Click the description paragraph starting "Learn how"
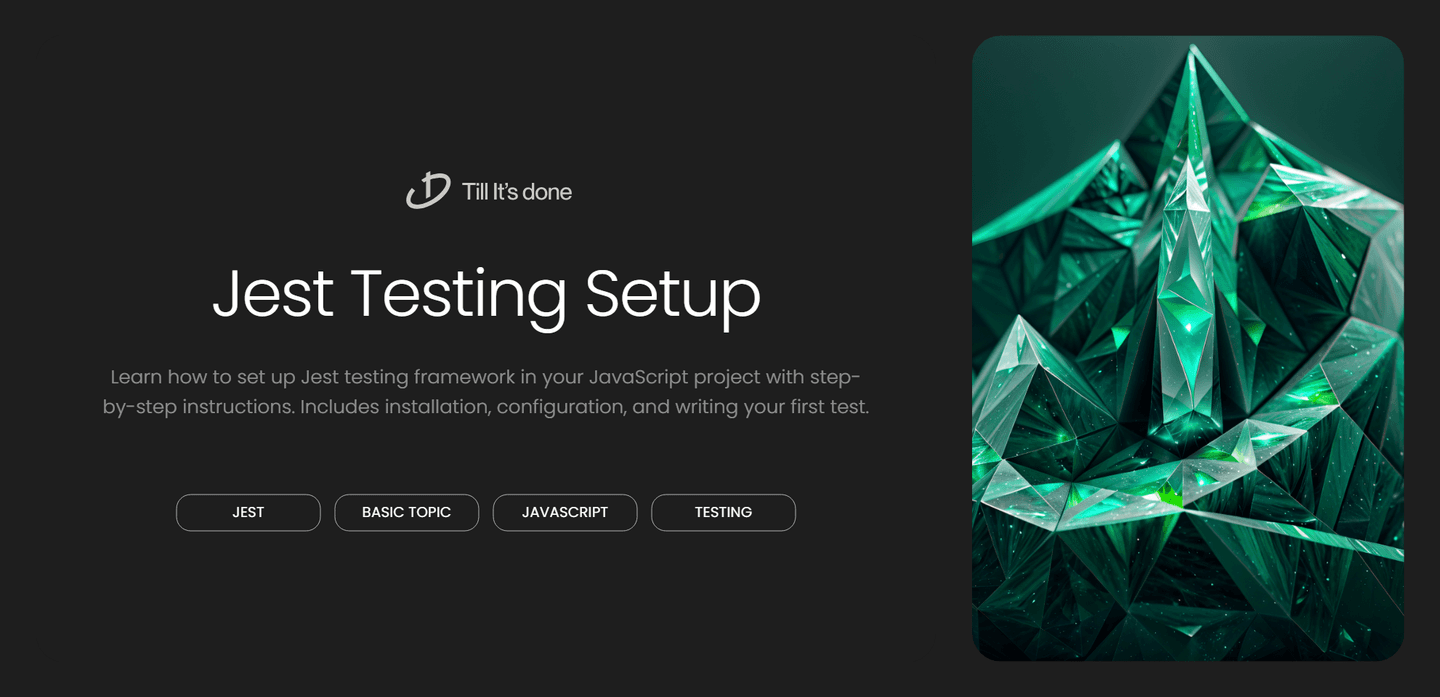Image resolution: width=1440 pixels, height=697 pixels. pos(486,392)
